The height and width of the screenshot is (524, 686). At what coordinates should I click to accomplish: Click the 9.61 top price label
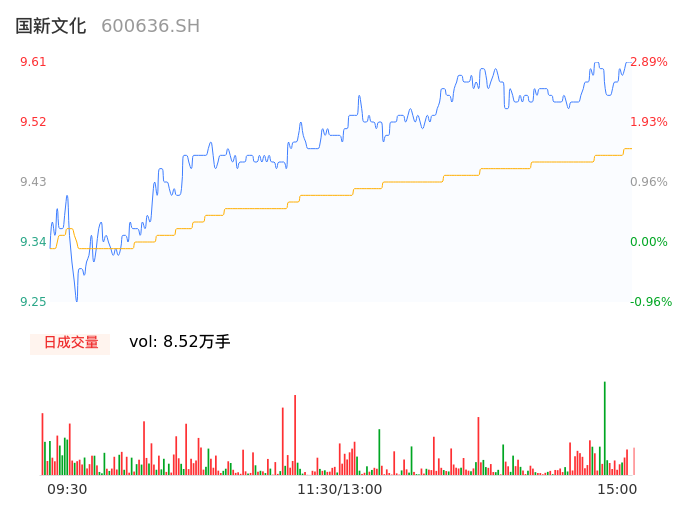coord(33,62)
